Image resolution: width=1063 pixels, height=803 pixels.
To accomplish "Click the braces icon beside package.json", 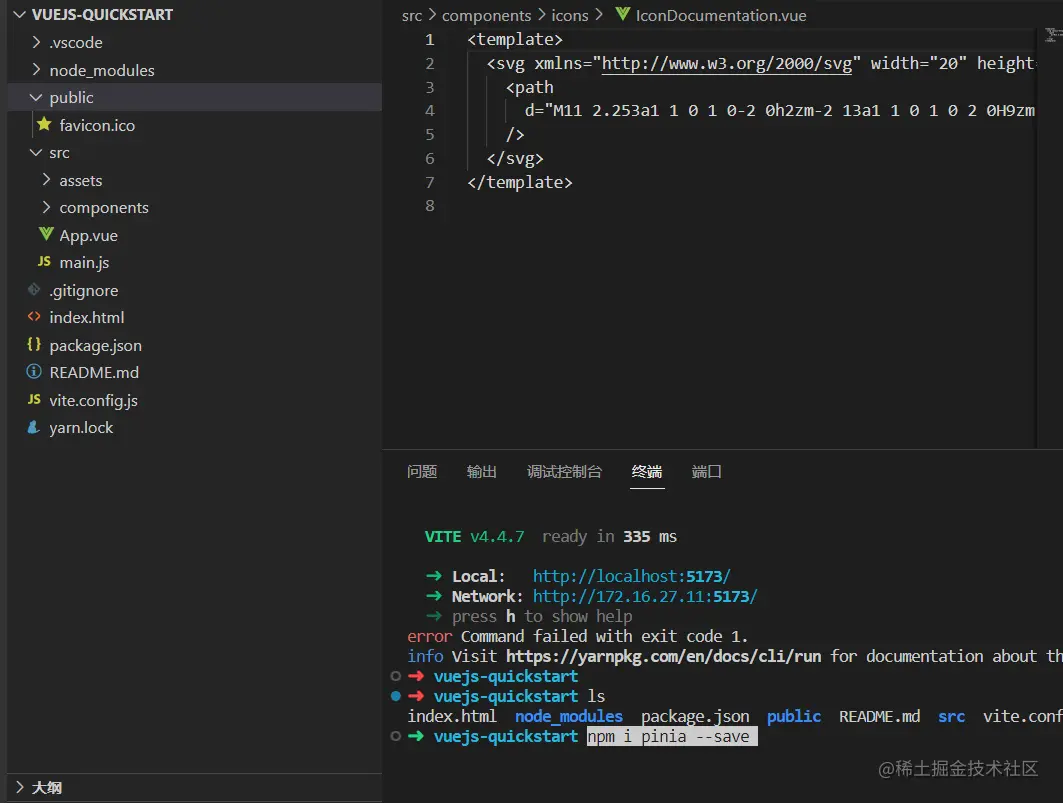I will click(x=34, y=345).
